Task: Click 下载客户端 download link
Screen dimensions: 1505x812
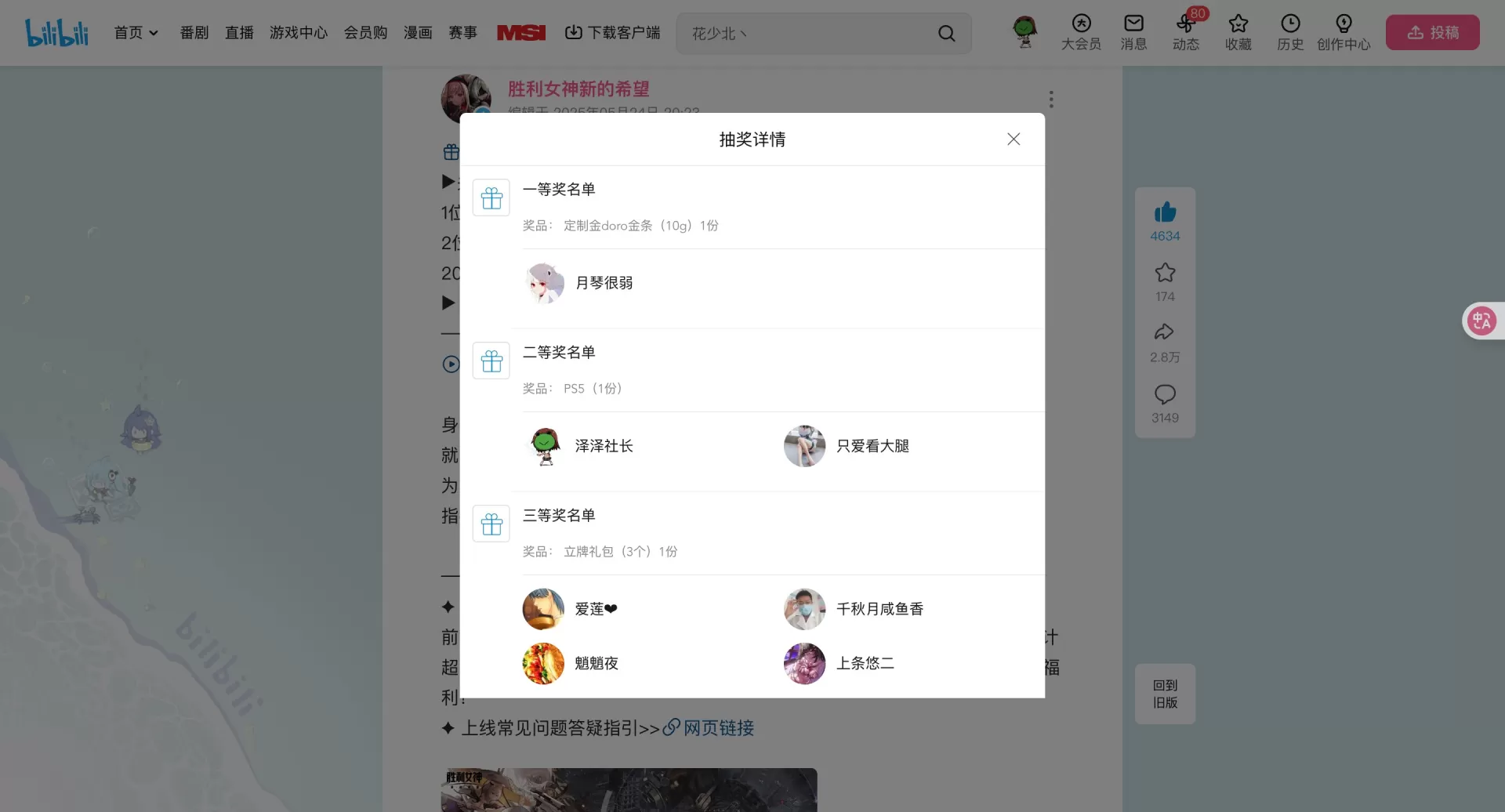Action: [x=613, y=32]
